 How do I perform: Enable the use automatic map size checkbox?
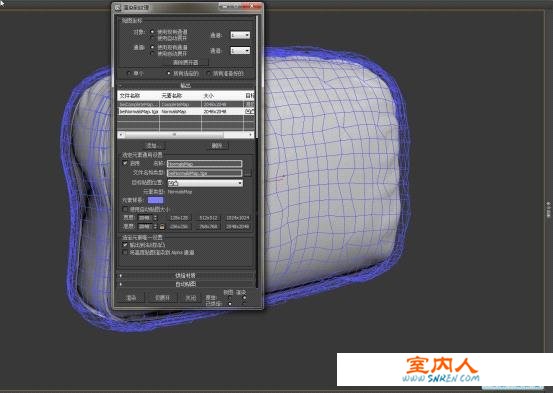[125, 209]
